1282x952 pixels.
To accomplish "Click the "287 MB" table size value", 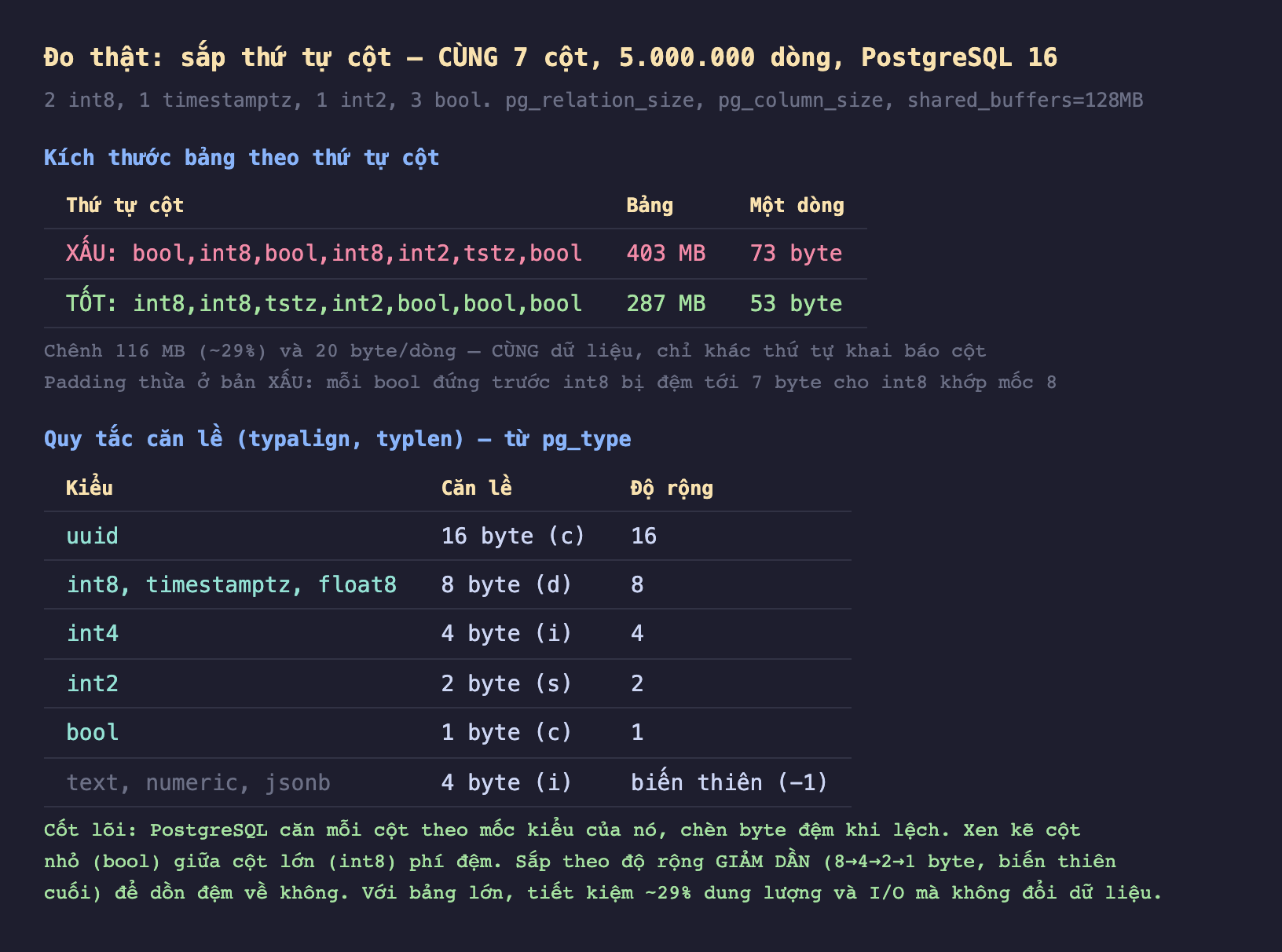I will pos(666,304).
